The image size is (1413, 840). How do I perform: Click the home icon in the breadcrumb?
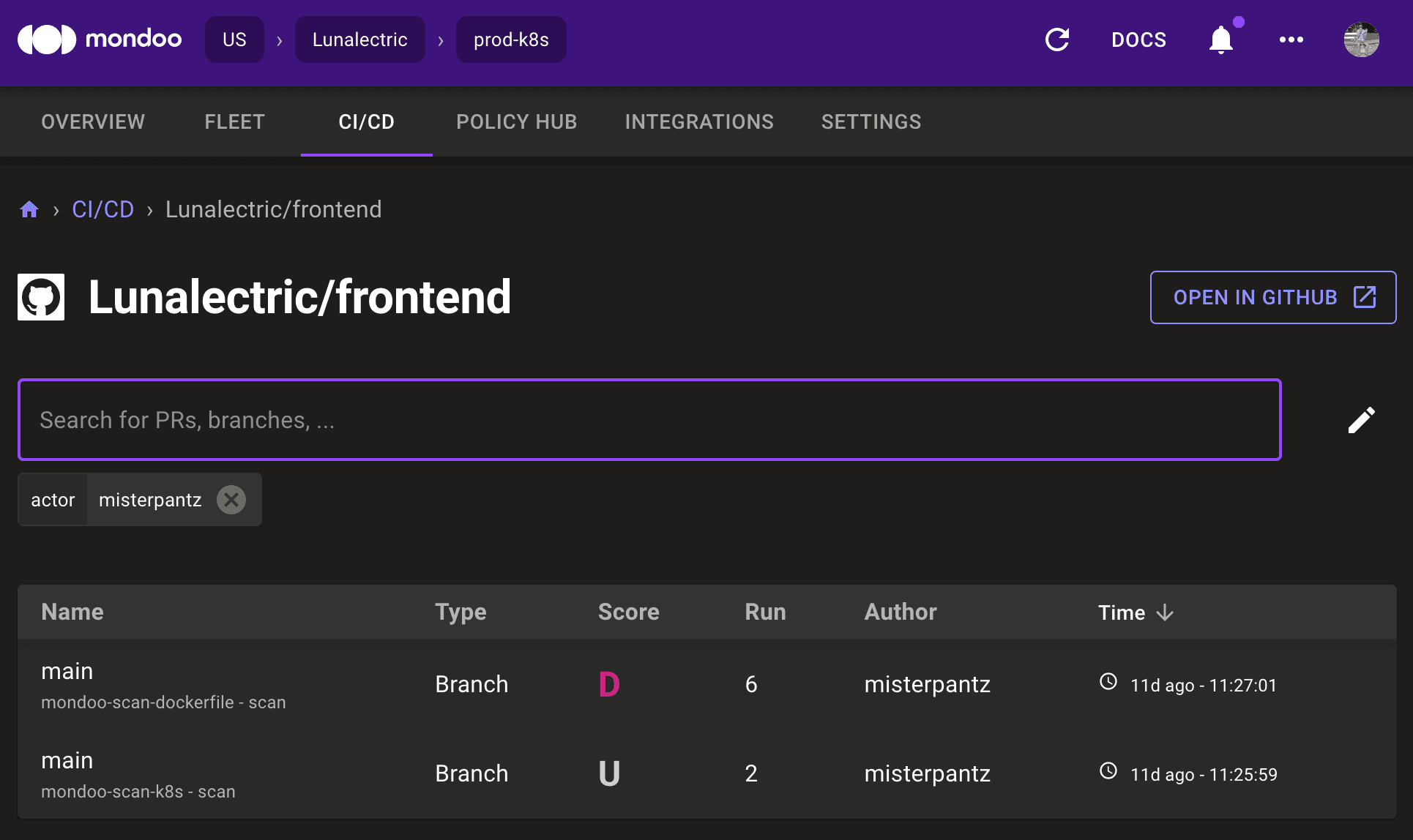29,209
